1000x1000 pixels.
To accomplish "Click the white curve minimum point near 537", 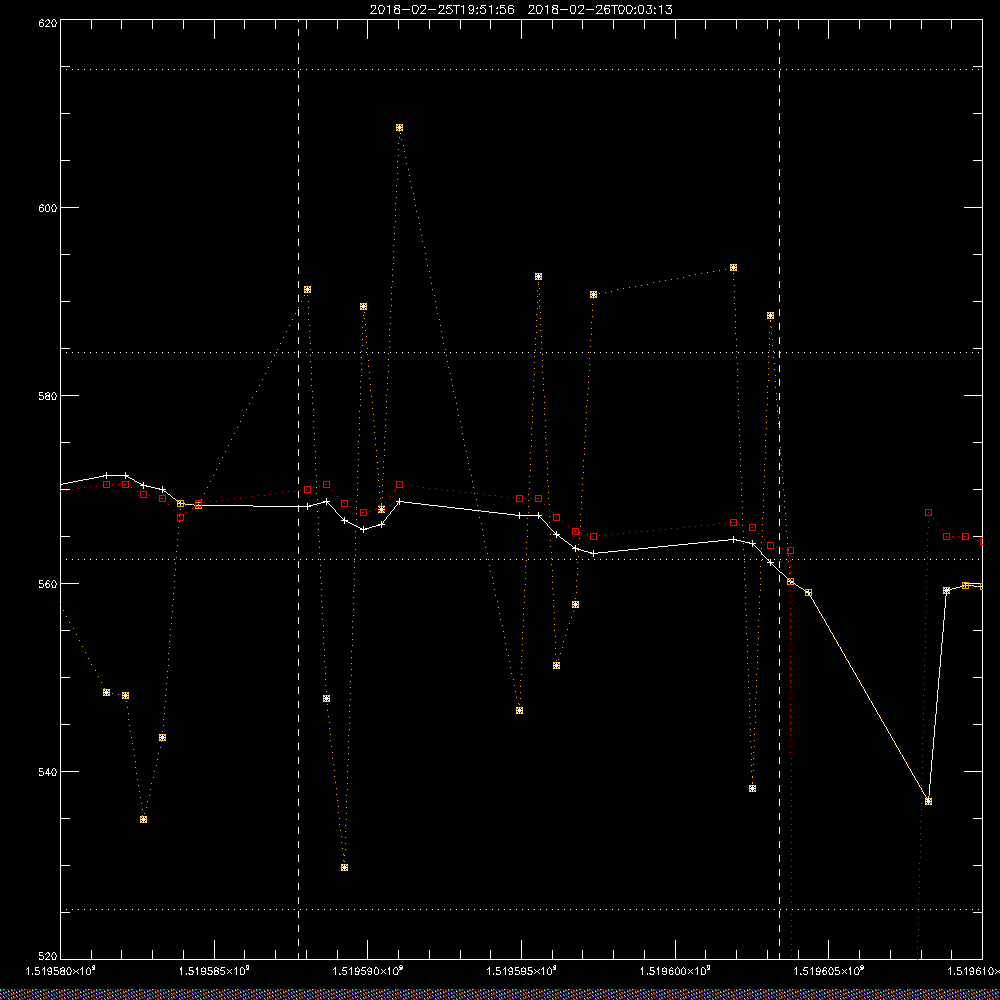I will (x=929, y=801).
